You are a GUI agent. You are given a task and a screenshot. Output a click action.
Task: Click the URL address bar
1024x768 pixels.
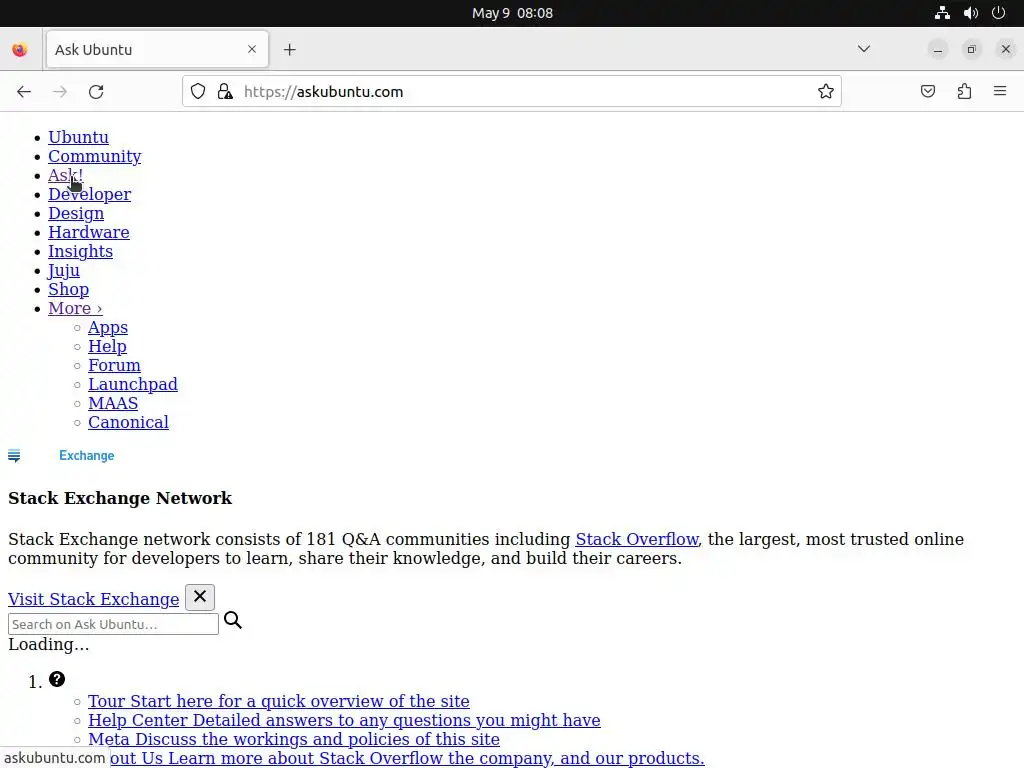click(512, 91)
